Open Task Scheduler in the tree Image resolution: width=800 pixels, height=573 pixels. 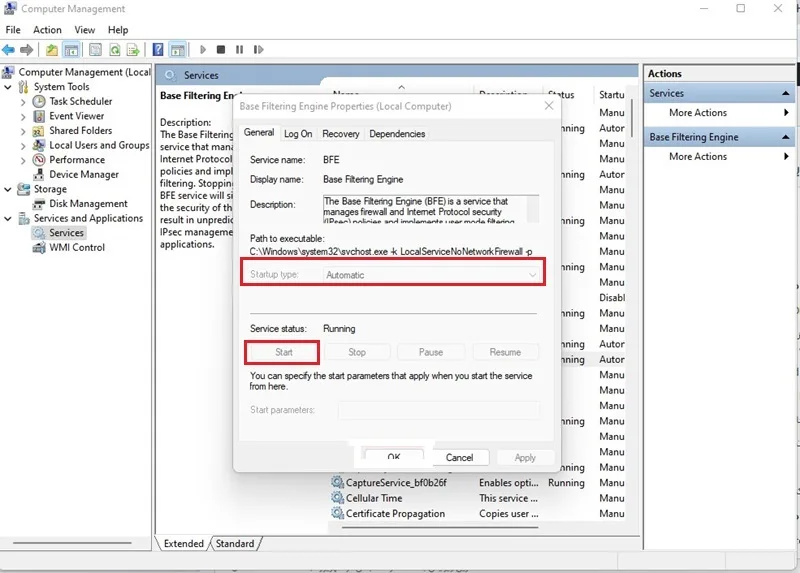click(x=81, y=101)
